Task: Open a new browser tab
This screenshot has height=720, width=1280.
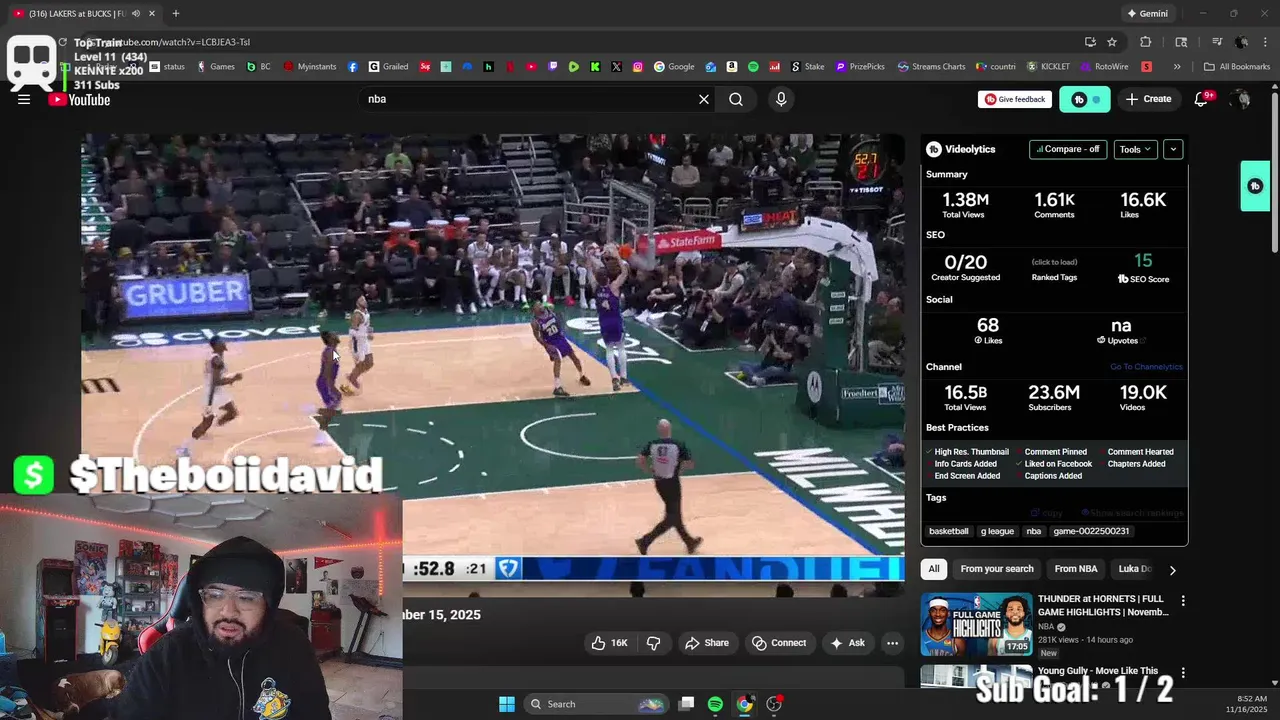Action: (x=176, y=14)
